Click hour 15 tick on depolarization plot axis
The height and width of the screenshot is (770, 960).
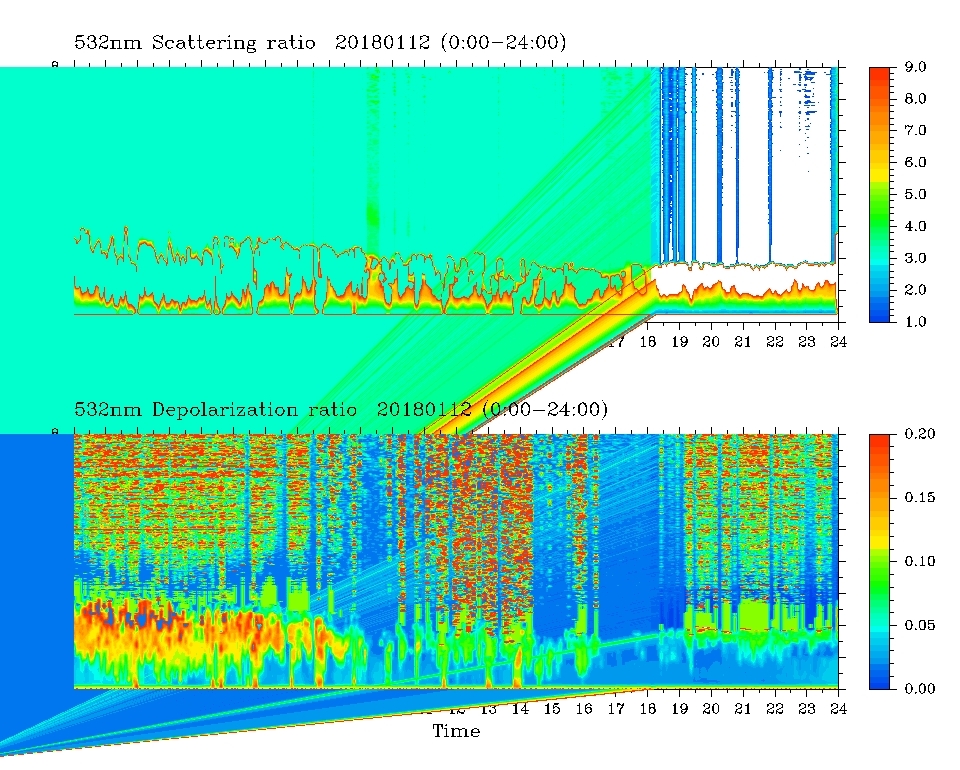(x=552, y=709)
